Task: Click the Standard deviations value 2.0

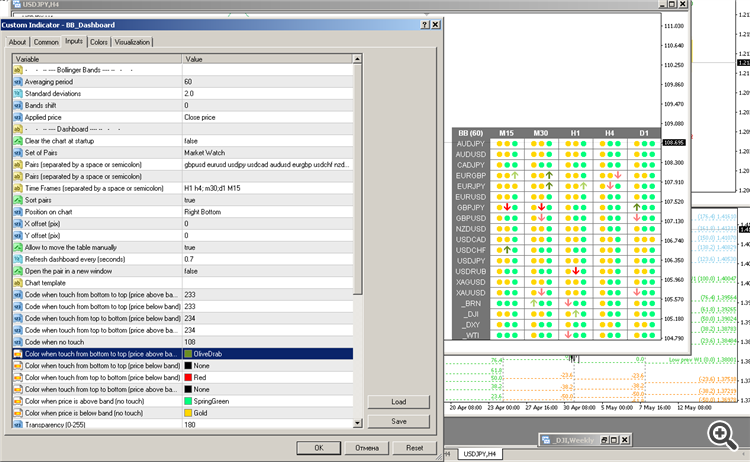Action: click(267, 94)
